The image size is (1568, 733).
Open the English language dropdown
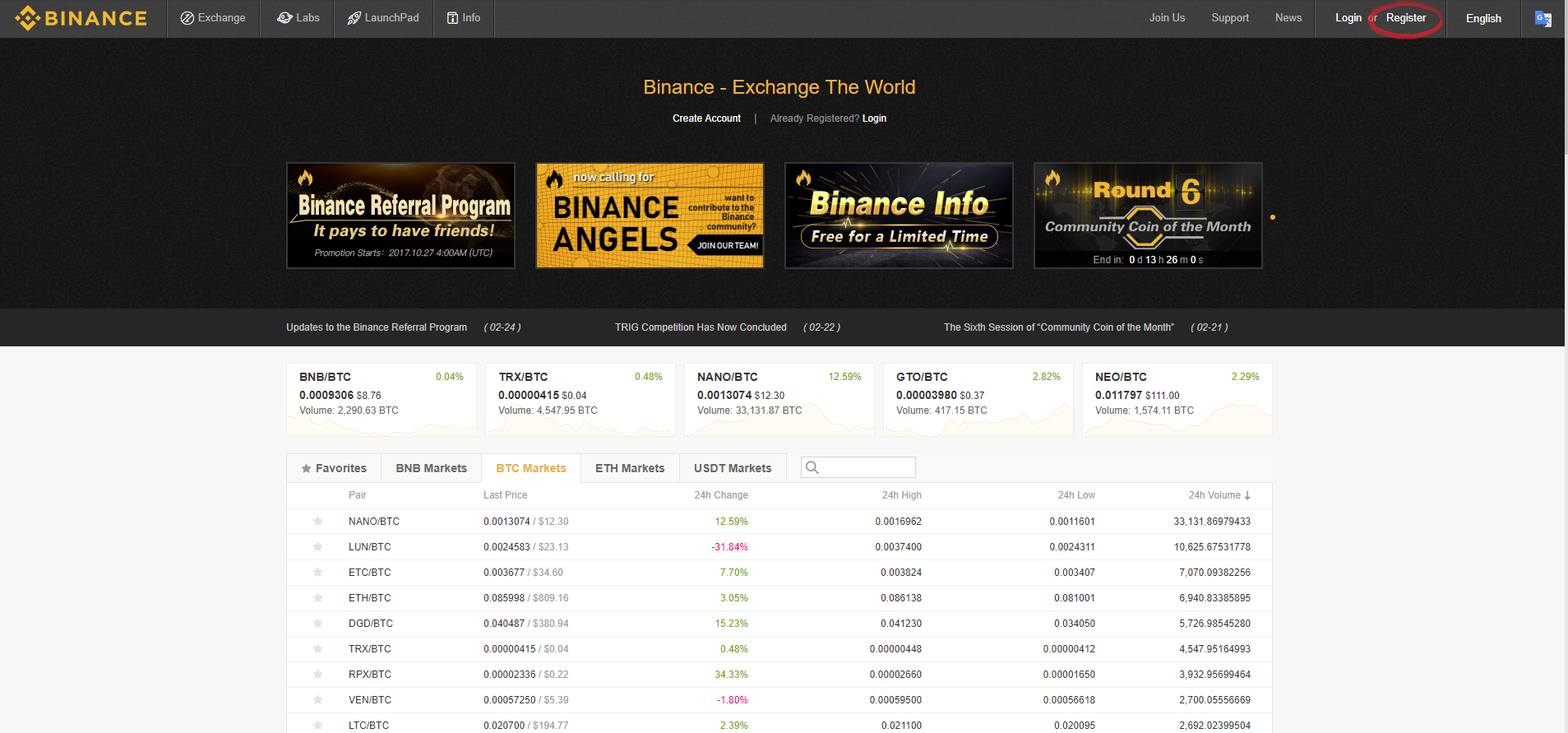[1483, 18]
